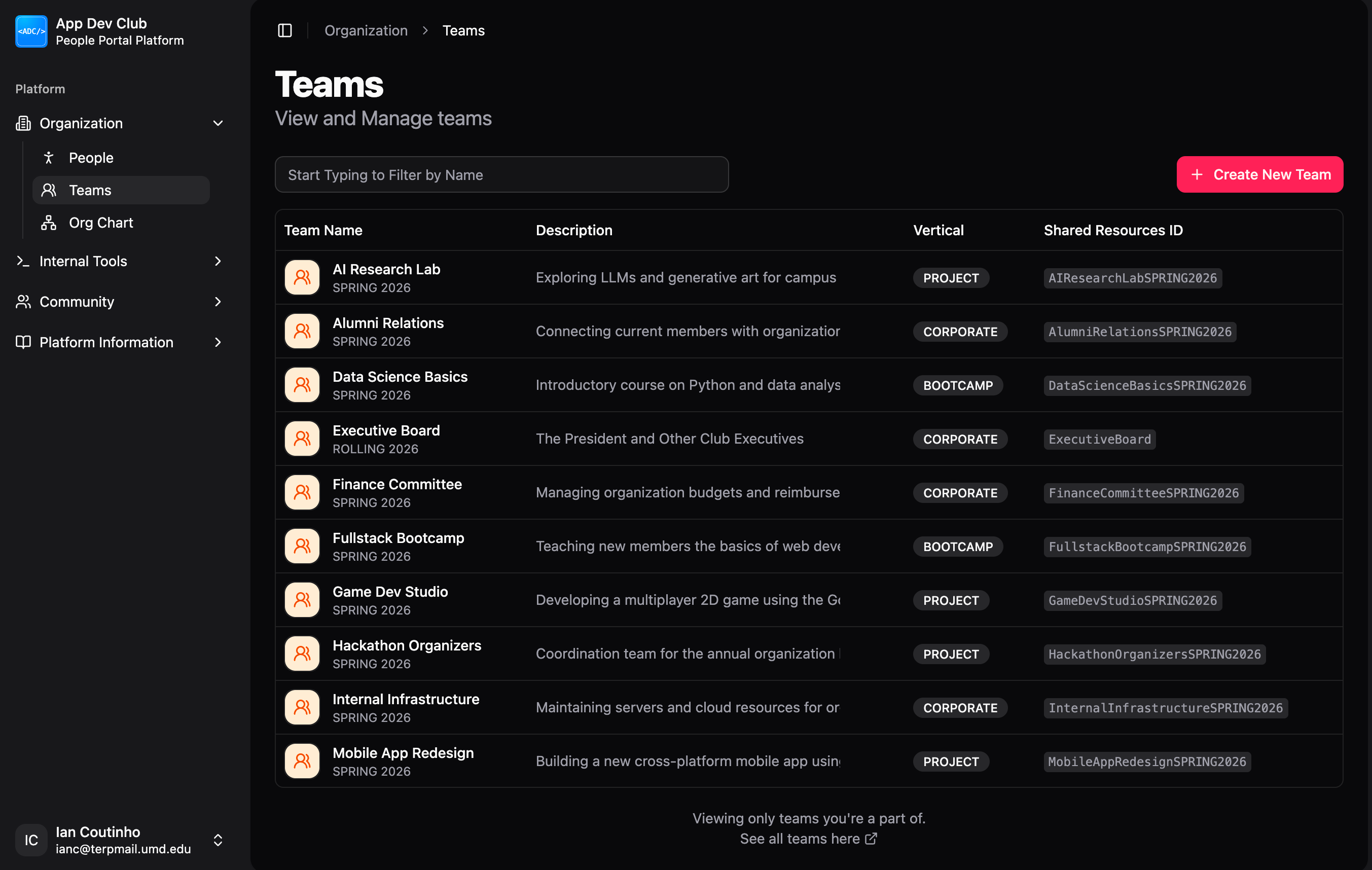Select the People icon in the sidebar
1372x870 pixels.
point(50,158)
